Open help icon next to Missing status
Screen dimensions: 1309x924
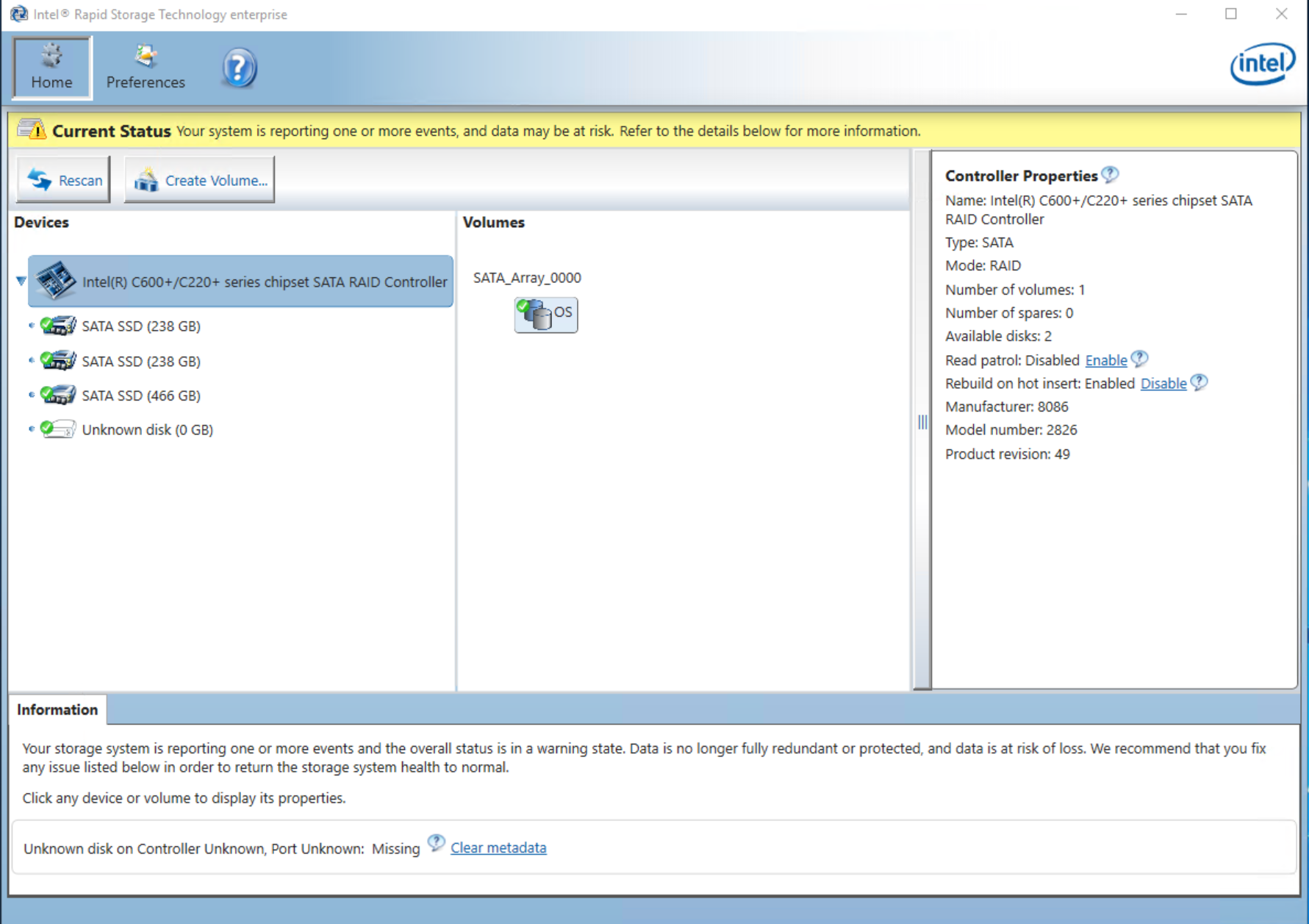(x=436, y=843)
